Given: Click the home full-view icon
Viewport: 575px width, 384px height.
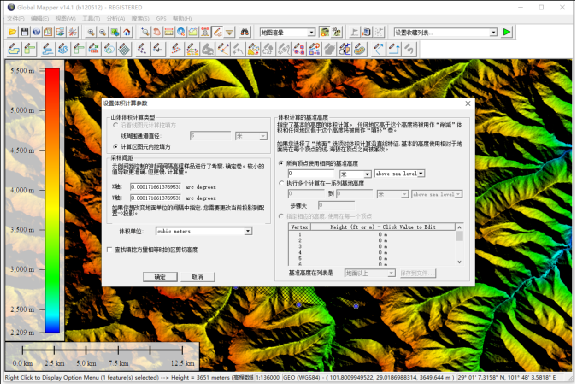Looking at the screenshot, I should tap(127, 32).
